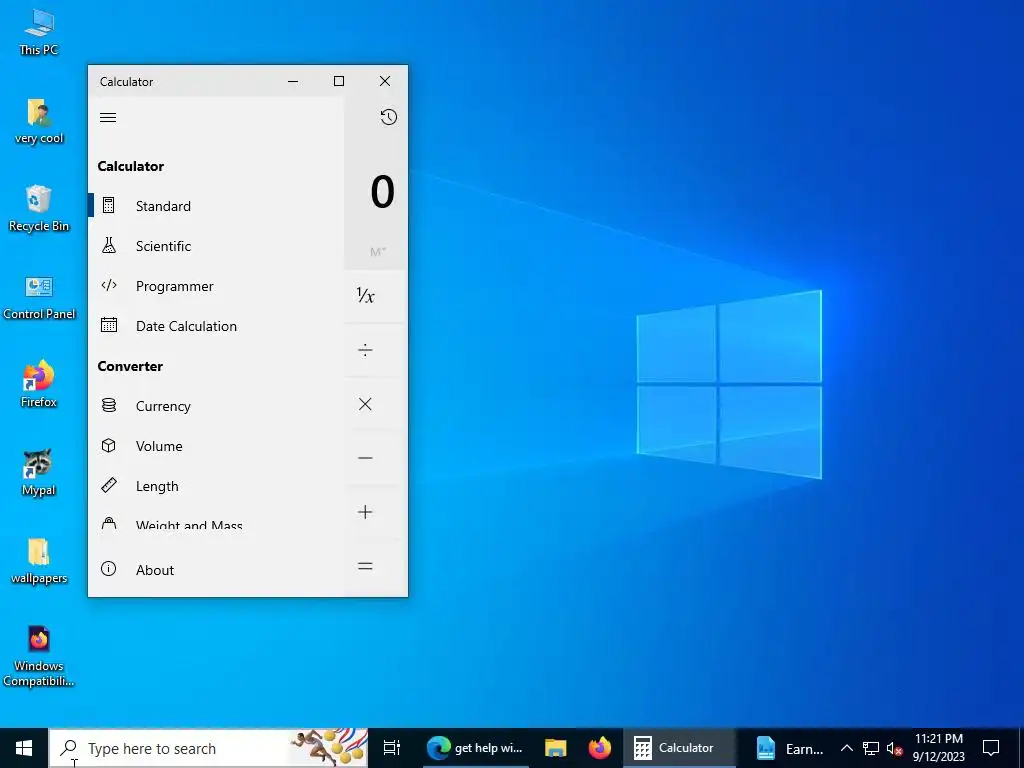Image resolution: width=1024 pixels, height=768 pixels.
Task: Select the Recycle Bin icon
Action: coord(39,209)
